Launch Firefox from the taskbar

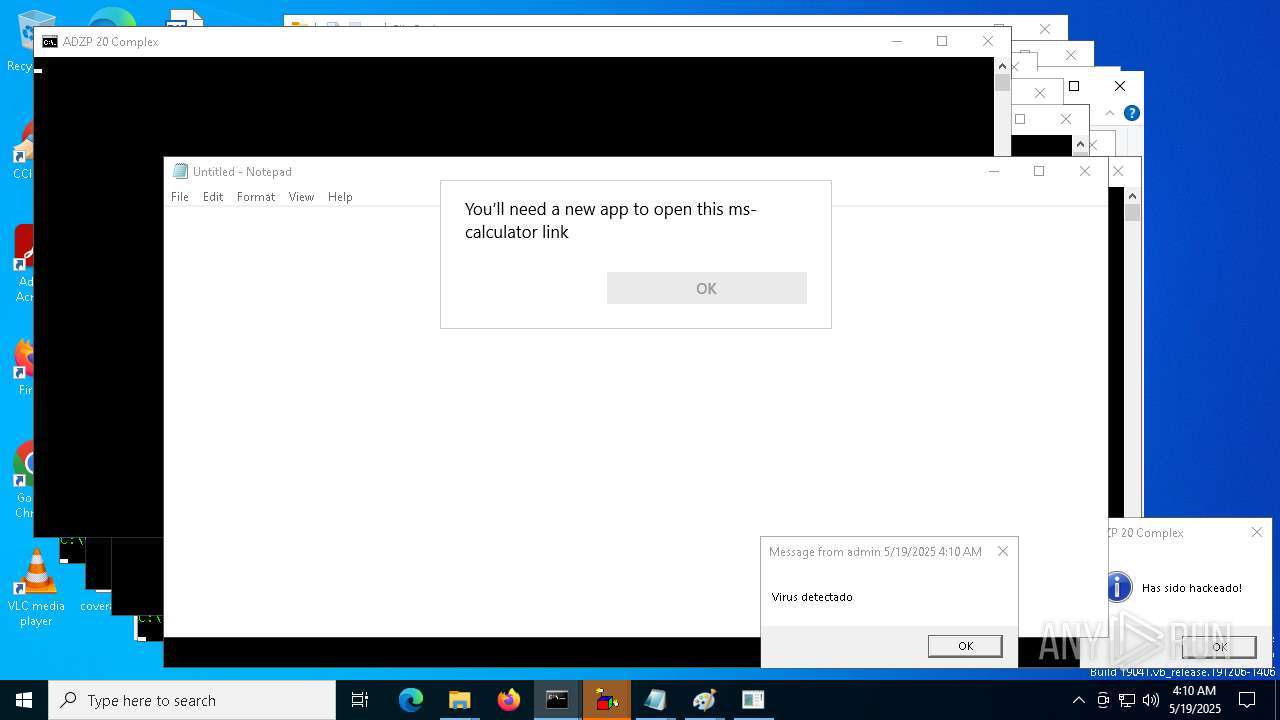tap(509, 700)
